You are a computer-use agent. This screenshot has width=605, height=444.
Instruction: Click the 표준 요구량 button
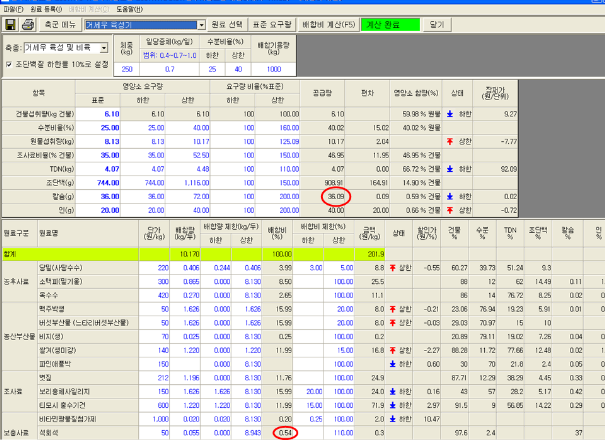pos(272,25)
